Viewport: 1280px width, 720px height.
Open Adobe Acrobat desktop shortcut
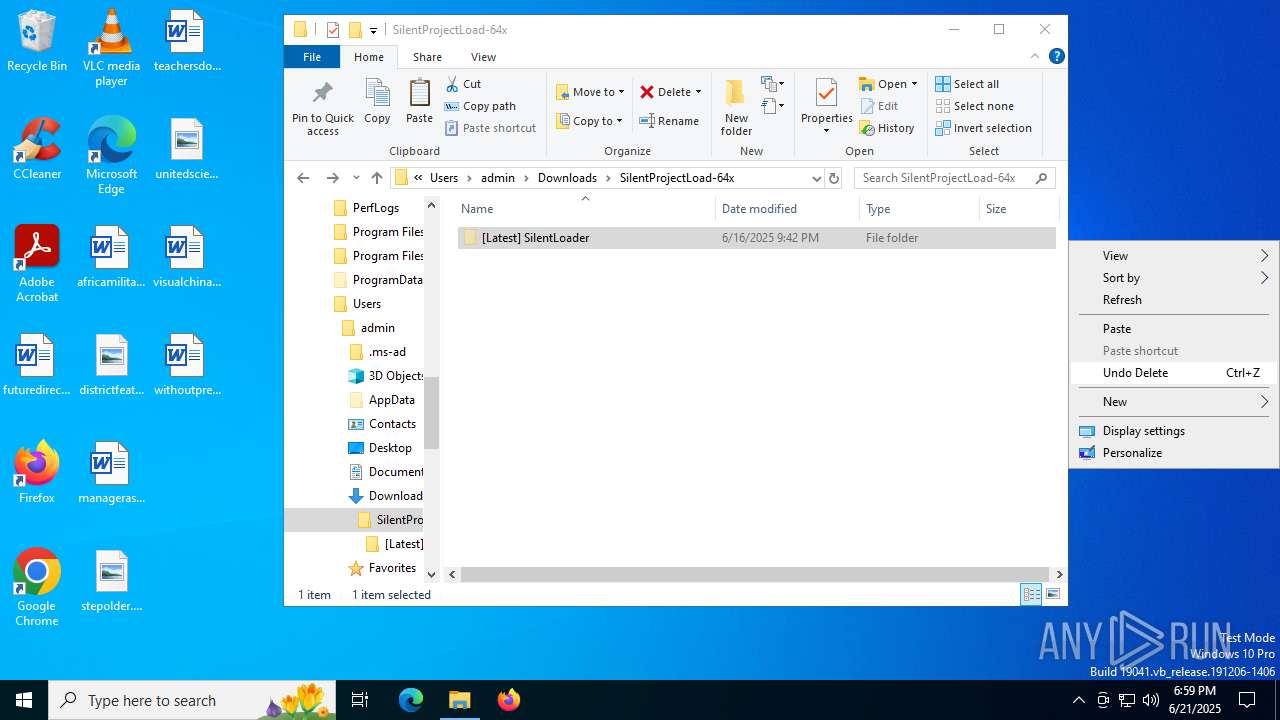point(37,263)
